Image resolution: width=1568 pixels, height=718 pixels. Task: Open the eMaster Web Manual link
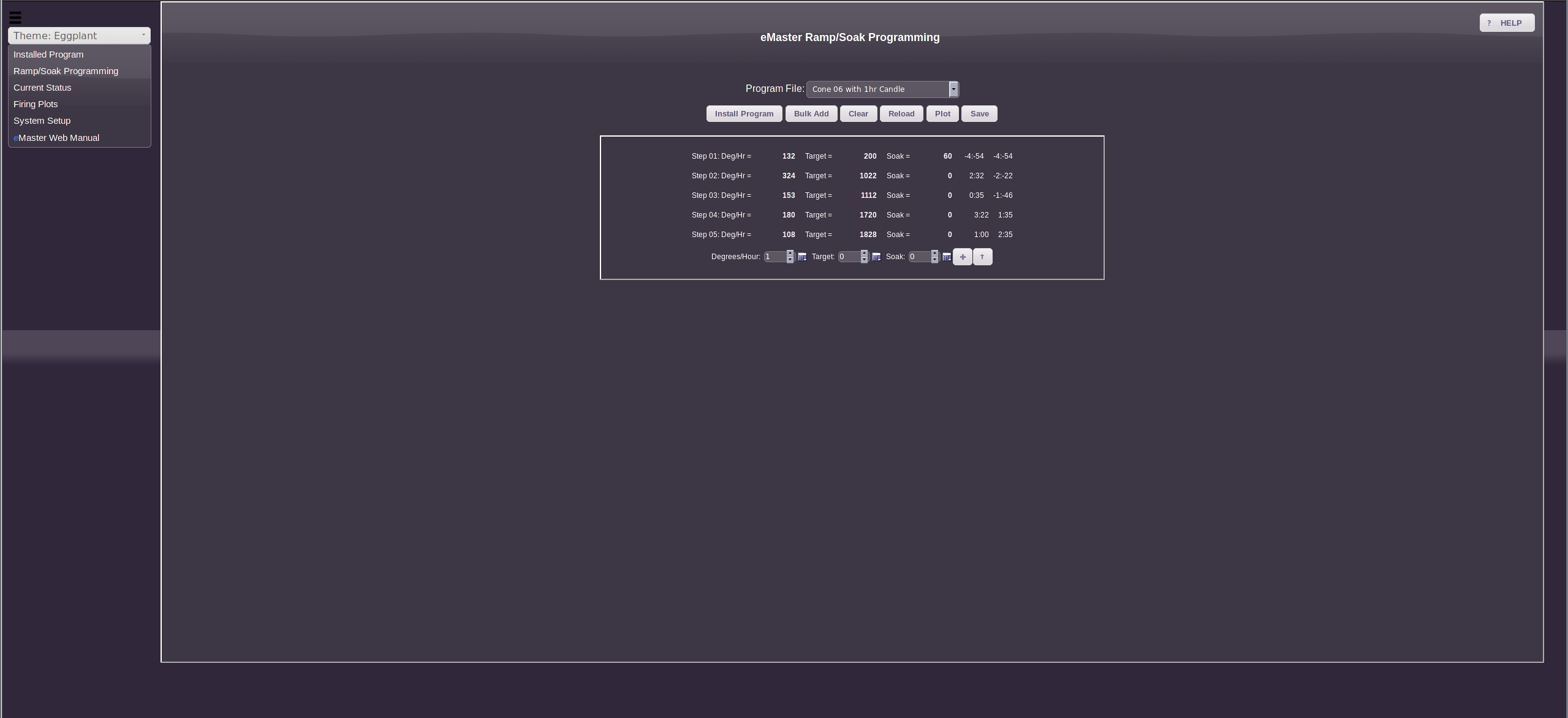[x=56, y=137]
